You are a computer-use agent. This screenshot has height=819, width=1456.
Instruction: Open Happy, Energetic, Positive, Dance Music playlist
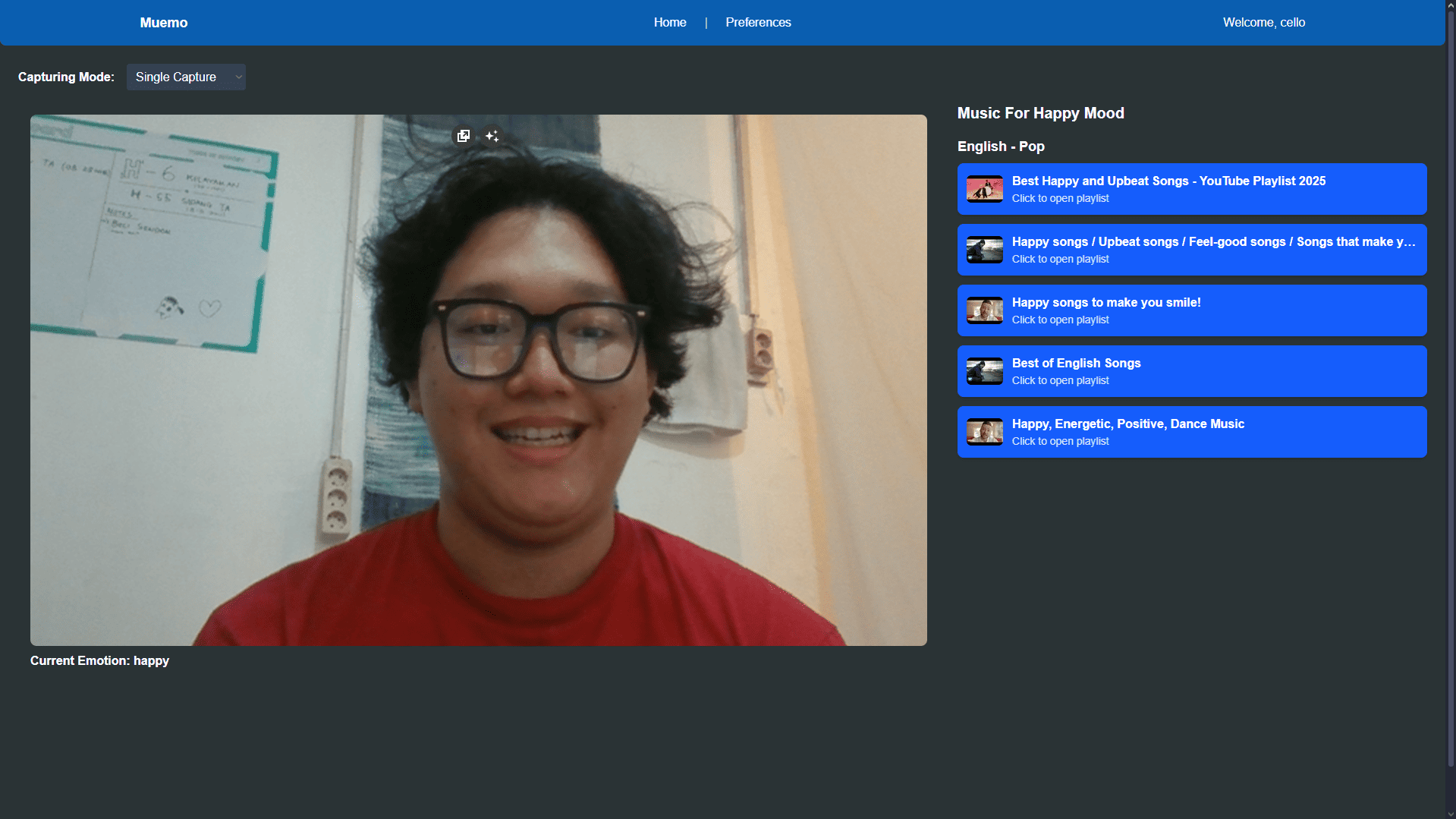[x=1191, y=432]
